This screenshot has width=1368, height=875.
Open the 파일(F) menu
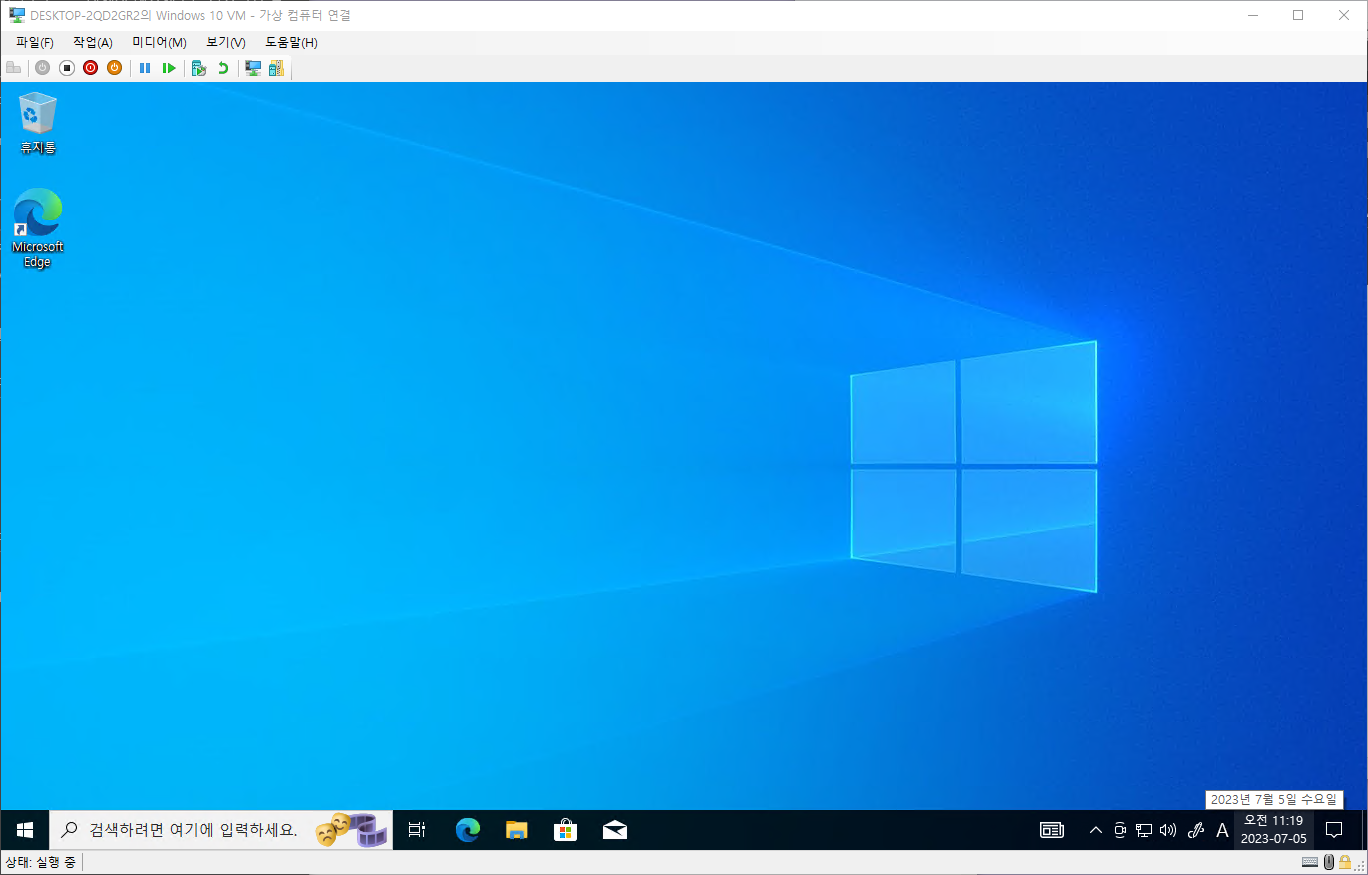click(35, 42)
